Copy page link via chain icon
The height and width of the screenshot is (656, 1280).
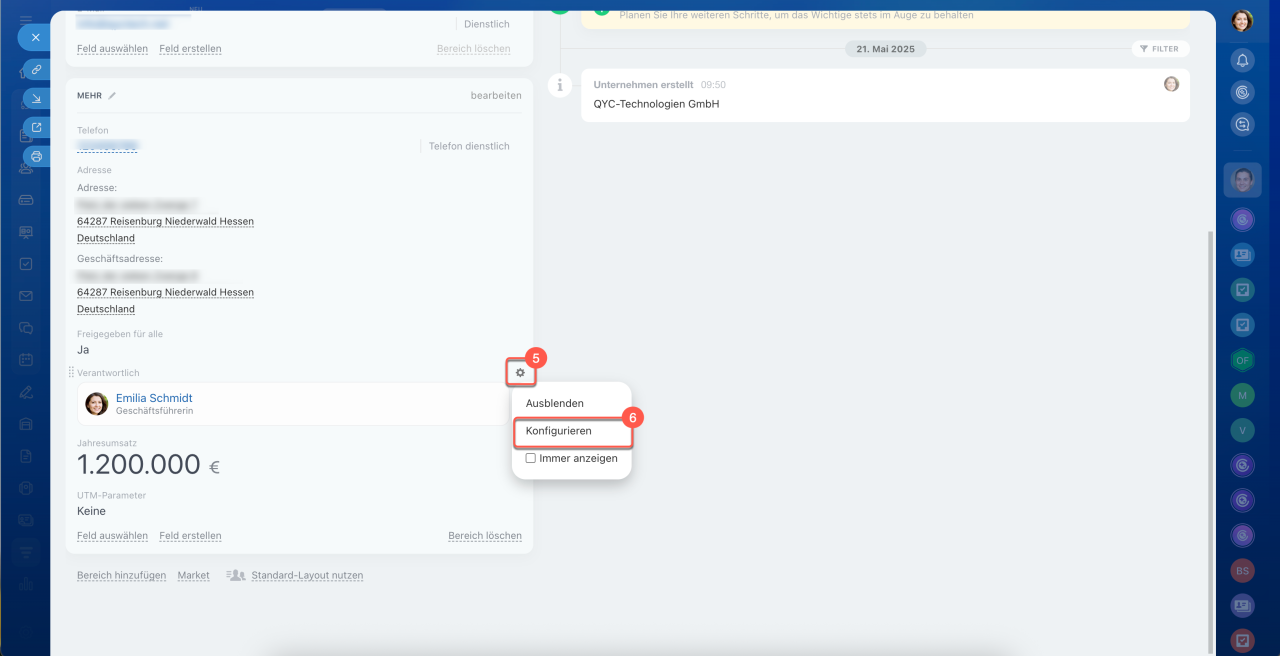[x=37, y=69]
